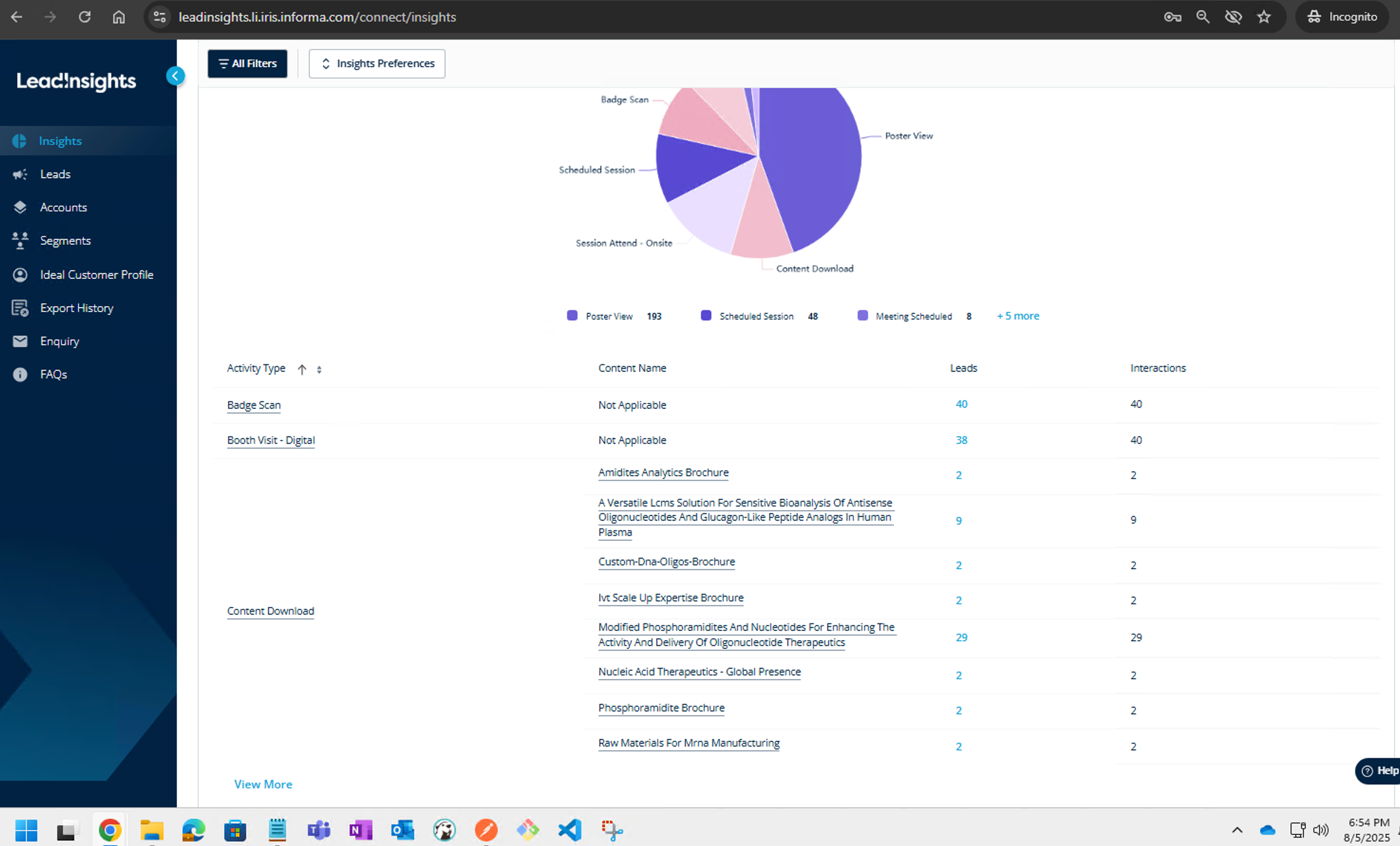Open Google Chrome from the taskbar
The height and width of the screenshot is (846, 1400).
click(x=110, y=830)
